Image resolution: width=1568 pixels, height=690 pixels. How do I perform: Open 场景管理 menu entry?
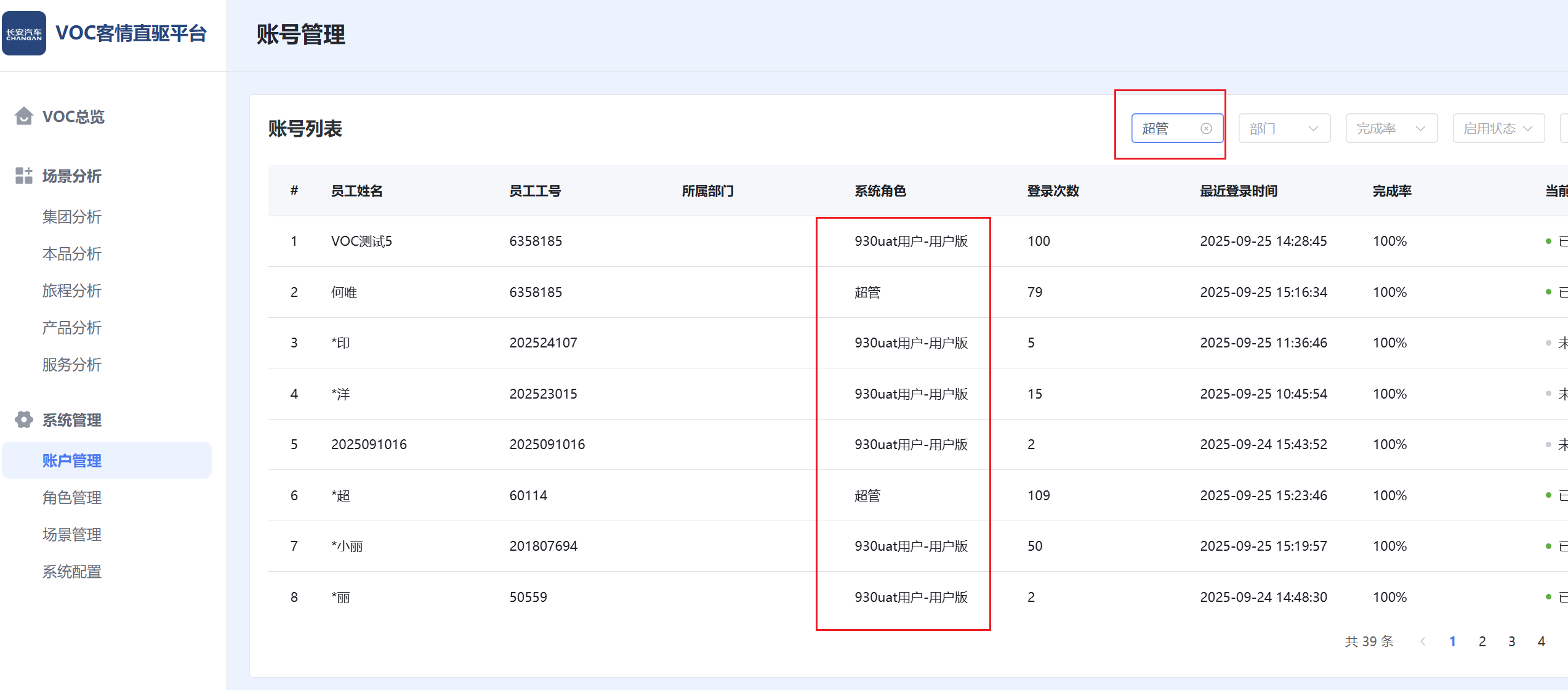tap(71, 534)
